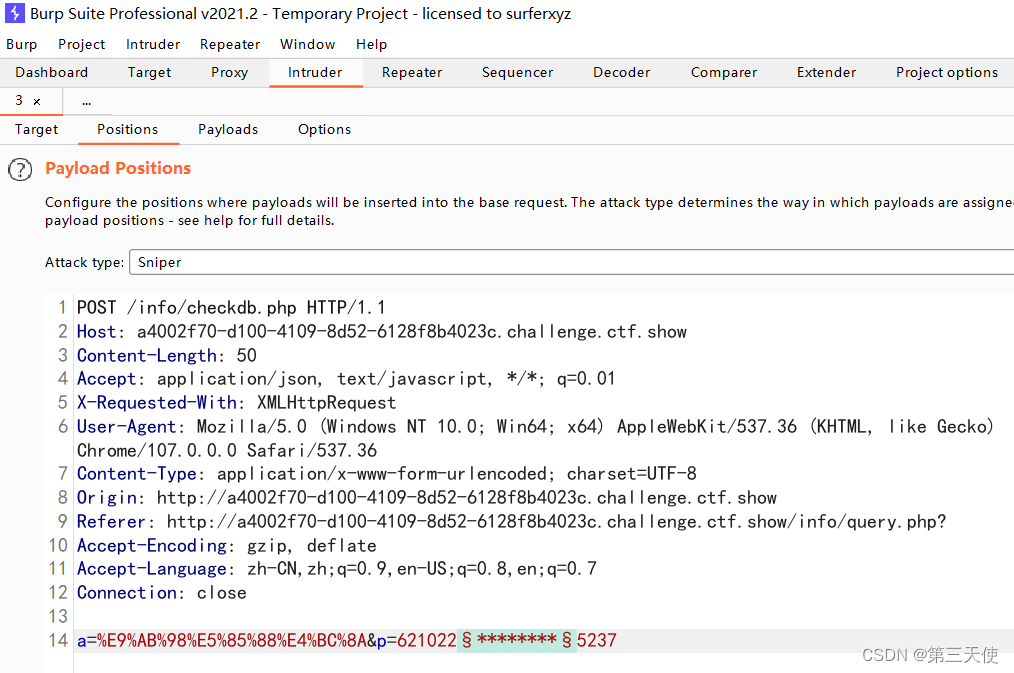The image size is (1014, 673).
Task: Switch to the Decoder tab
Action: pos(621,72)
